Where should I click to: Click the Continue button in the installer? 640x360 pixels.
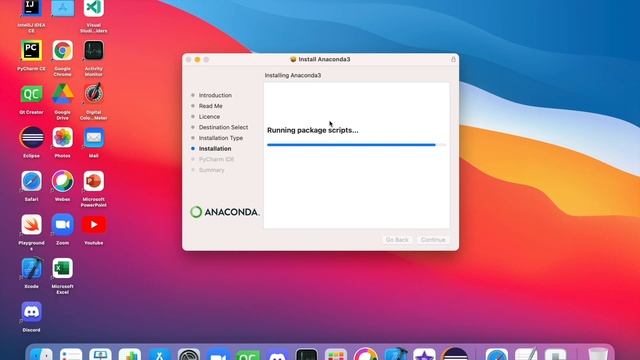(433, 240)
